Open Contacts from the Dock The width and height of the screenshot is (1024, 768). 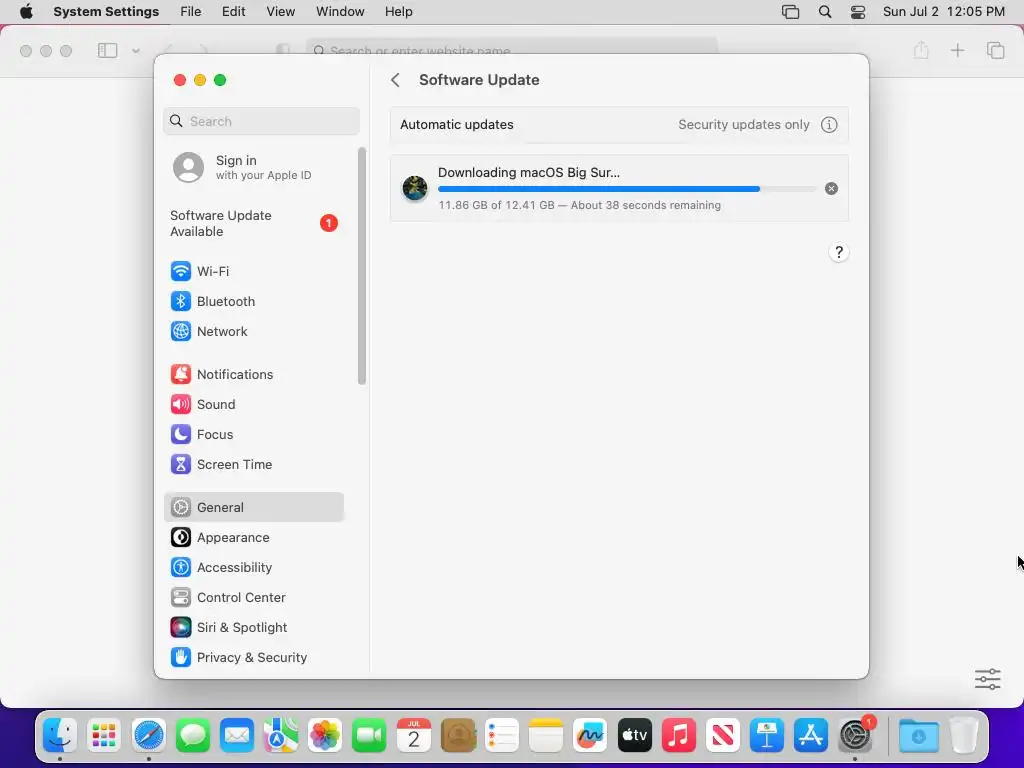pos(458,735)
